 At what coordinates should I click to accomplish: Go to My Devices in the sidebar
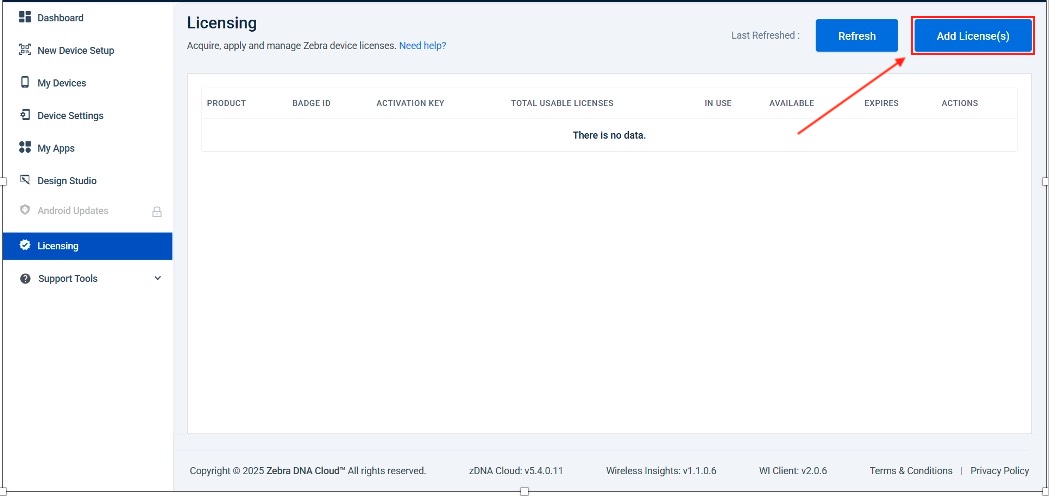62,83
